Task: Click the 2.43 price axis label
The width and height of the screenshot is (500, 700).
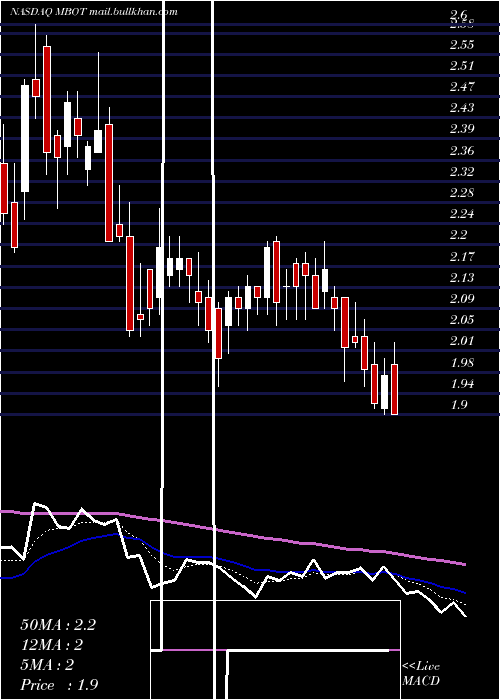Action: tap(462, 108)
